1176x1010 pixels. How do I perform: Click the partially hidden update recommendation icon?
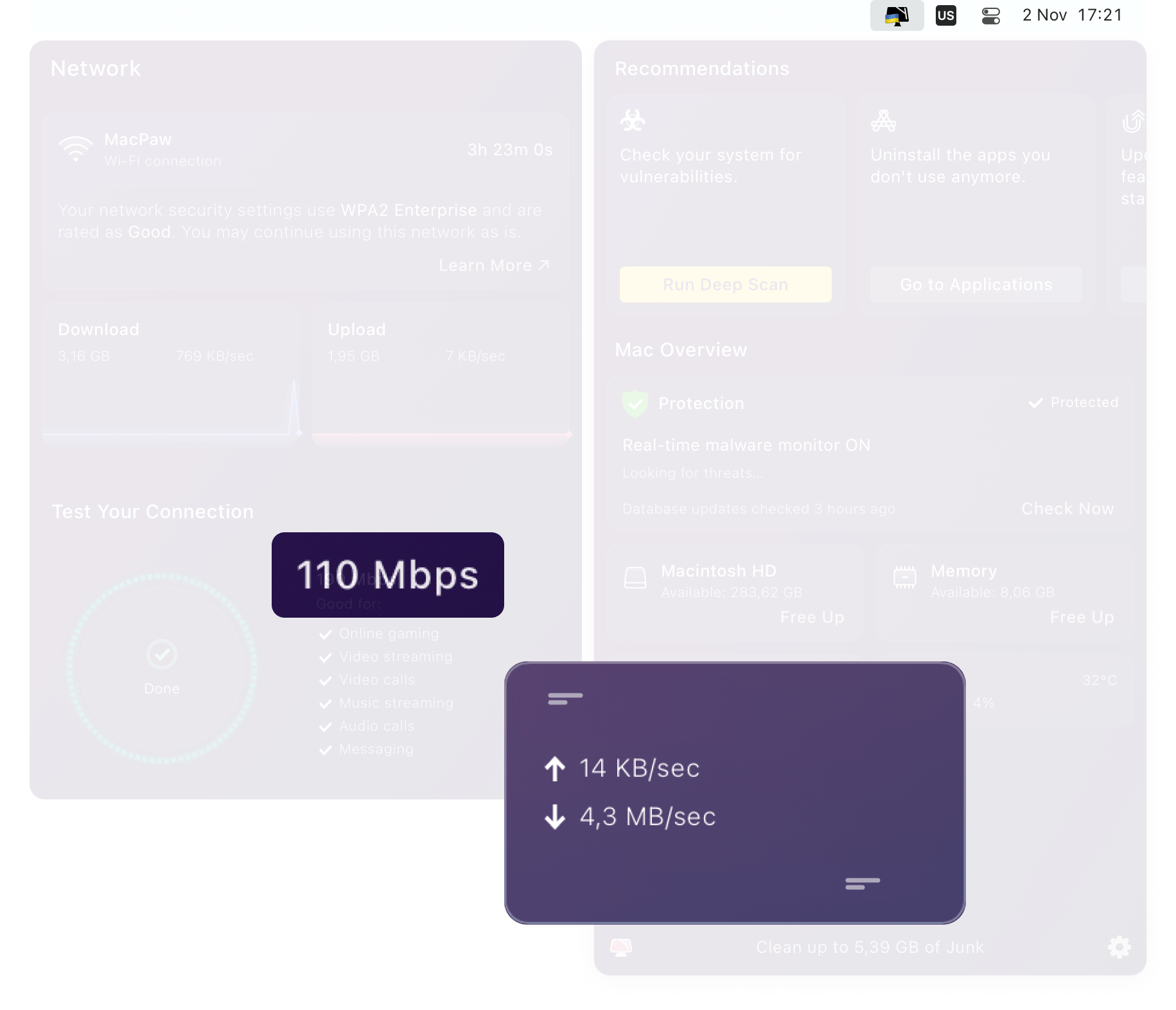click(1133, 121)
